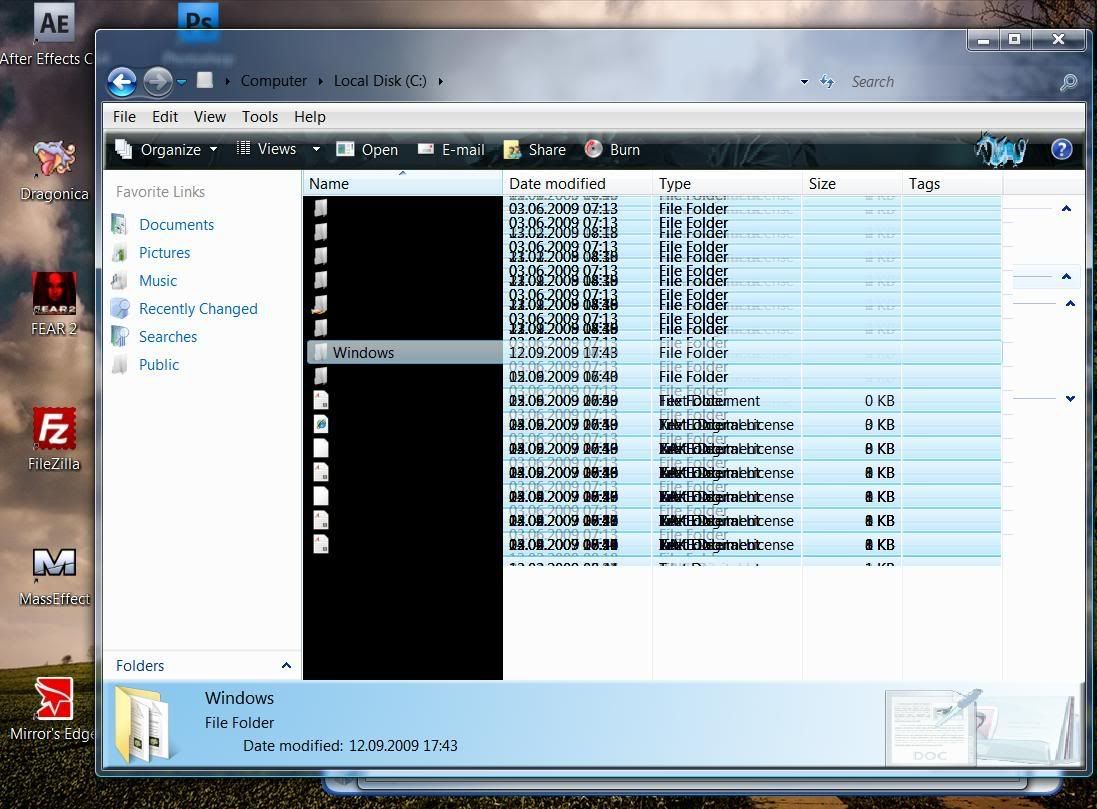
Task: Click the Views toolbar button
Action: tap(267, 149)
